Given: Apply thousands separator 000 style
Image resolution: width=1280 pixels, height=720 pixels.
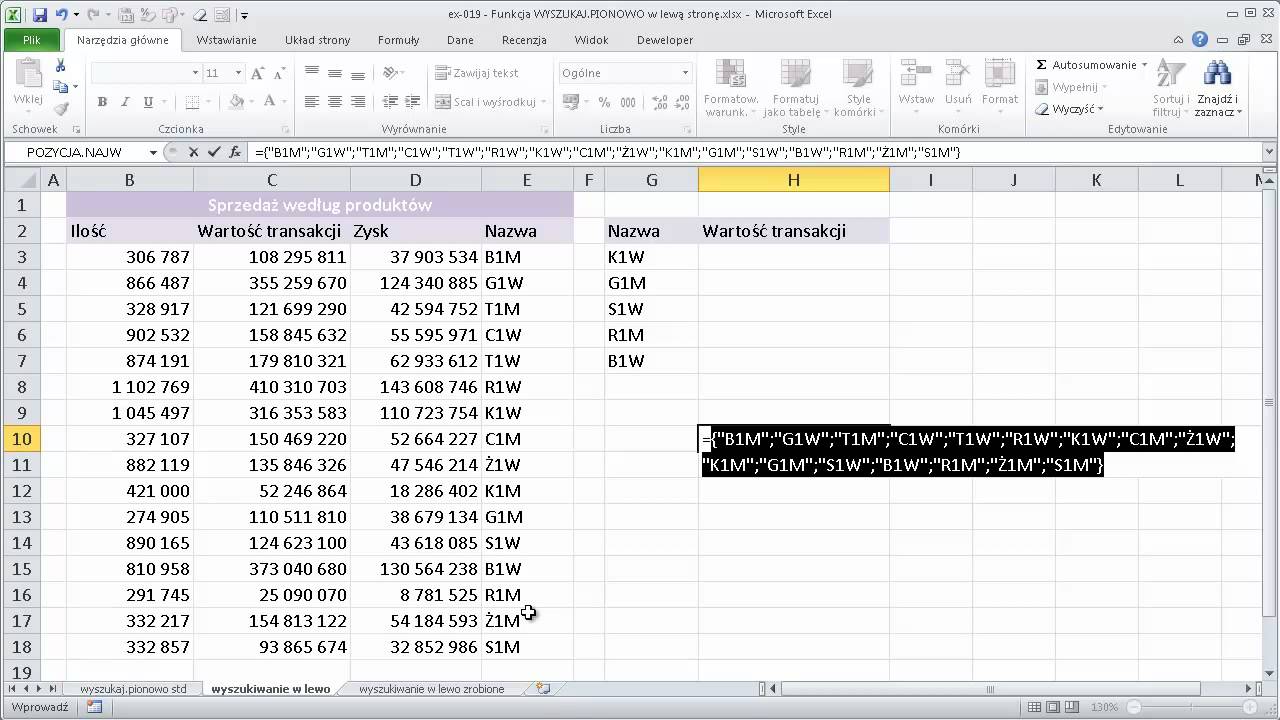Looking at the screenshot, I should [x=628, y=102].
